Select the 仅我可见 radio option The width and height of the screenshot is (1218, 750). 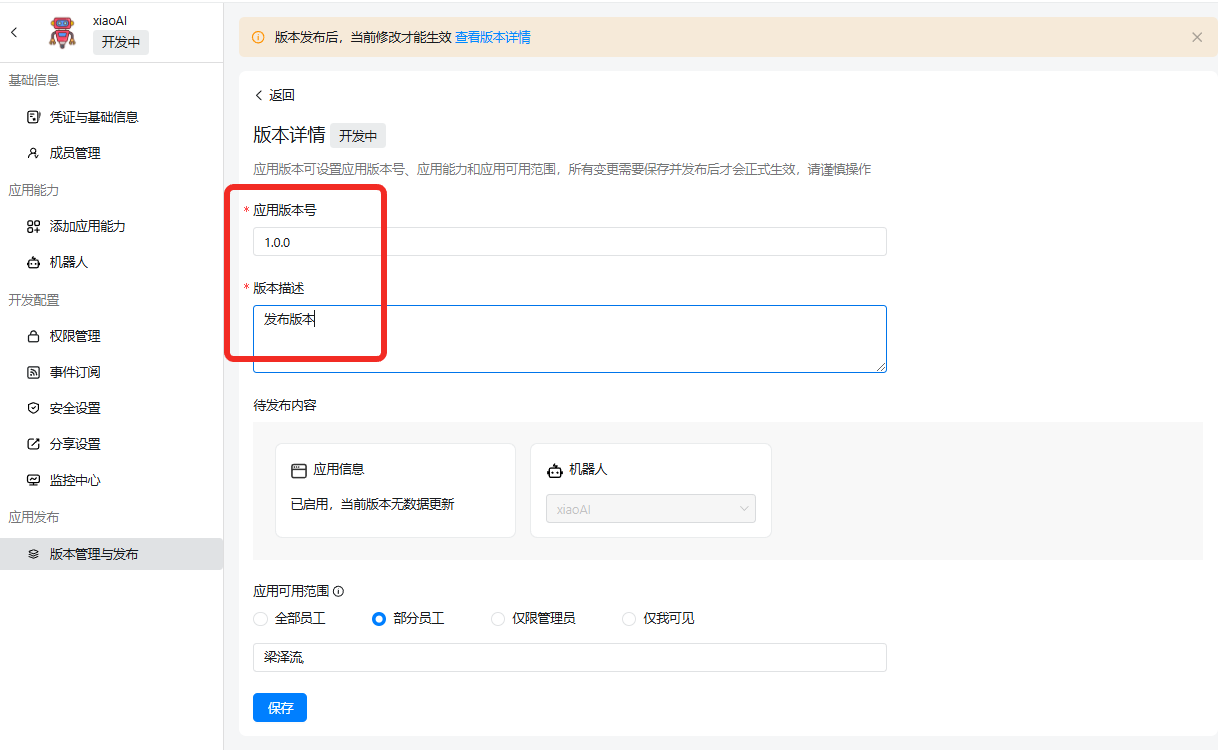click(629, 619)
